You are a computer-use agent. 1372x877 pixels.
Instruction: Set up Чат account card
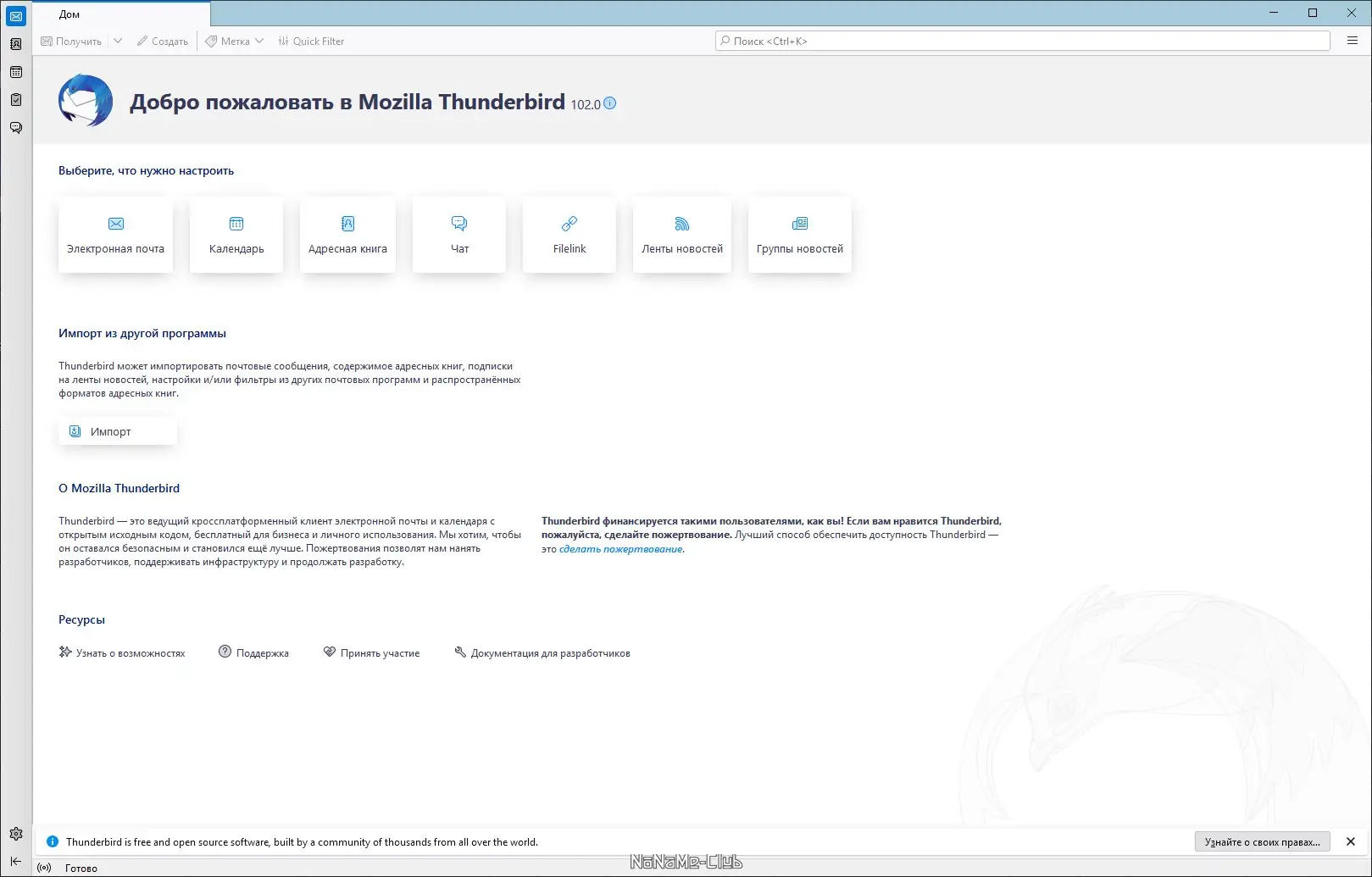(459, 235)
